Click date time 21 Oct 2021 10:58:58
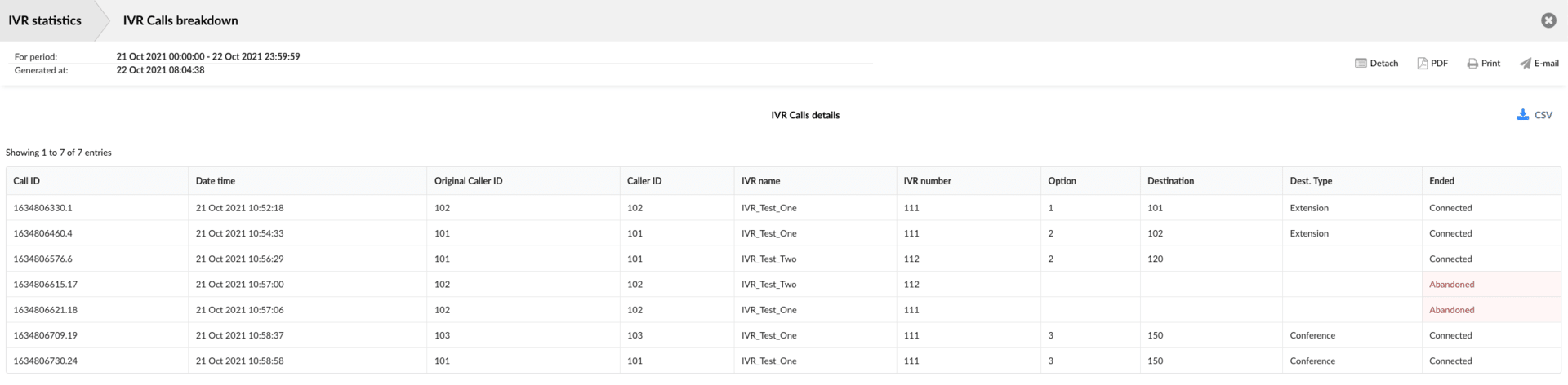This screenshot has height=385, width=1568. (240, 361)
